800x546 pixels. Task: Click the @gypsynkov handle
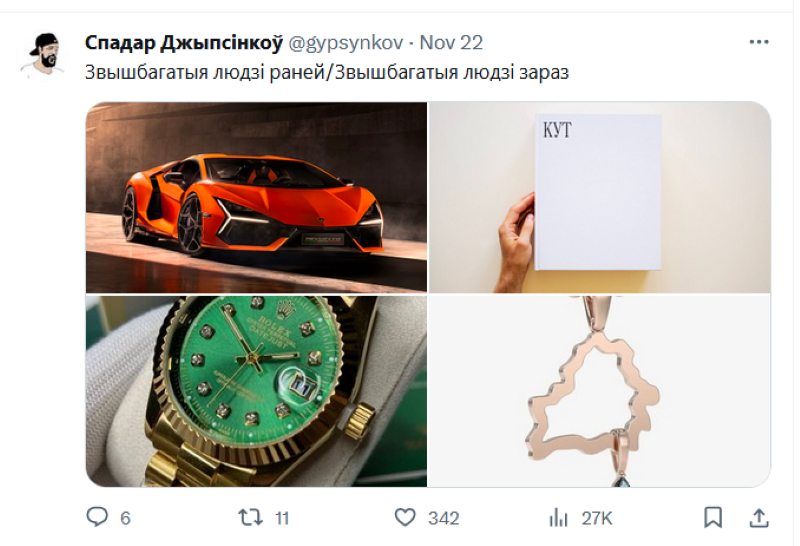[x=346, y=42]
